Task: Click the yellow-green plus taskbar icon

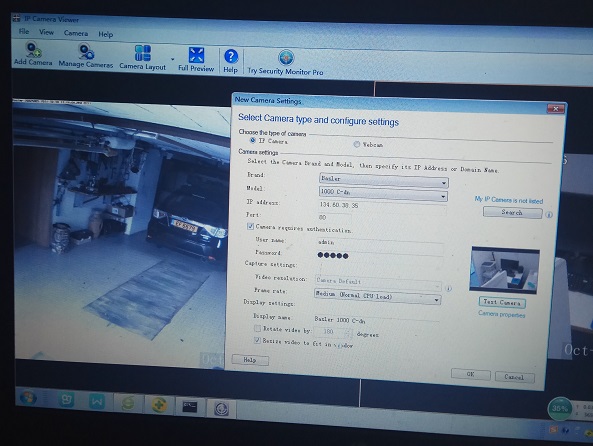Action: (159, 405)
